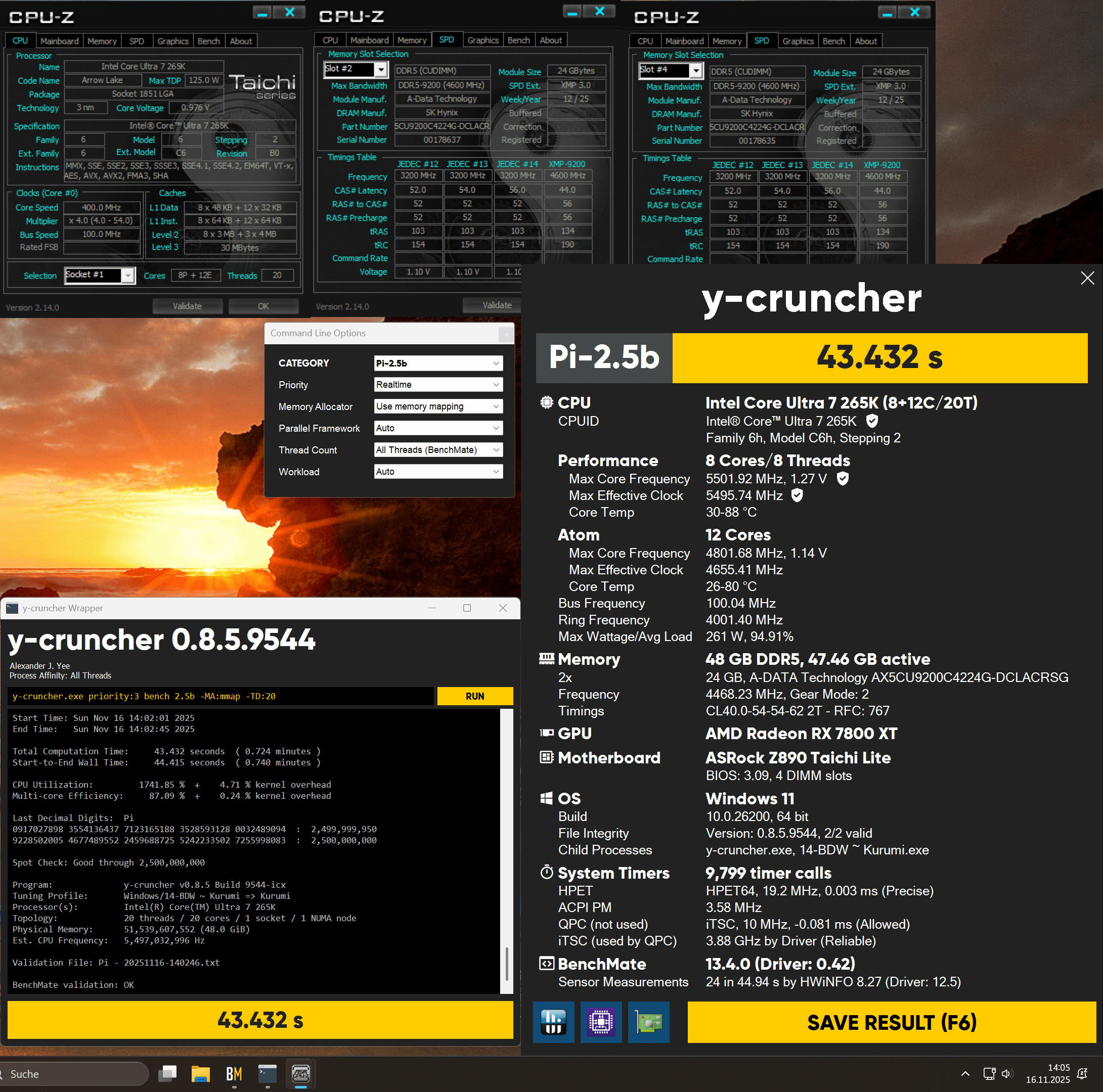Open the Memory Allocator dropdown
The image size is (1103, 1092).
tap(438, 406)
